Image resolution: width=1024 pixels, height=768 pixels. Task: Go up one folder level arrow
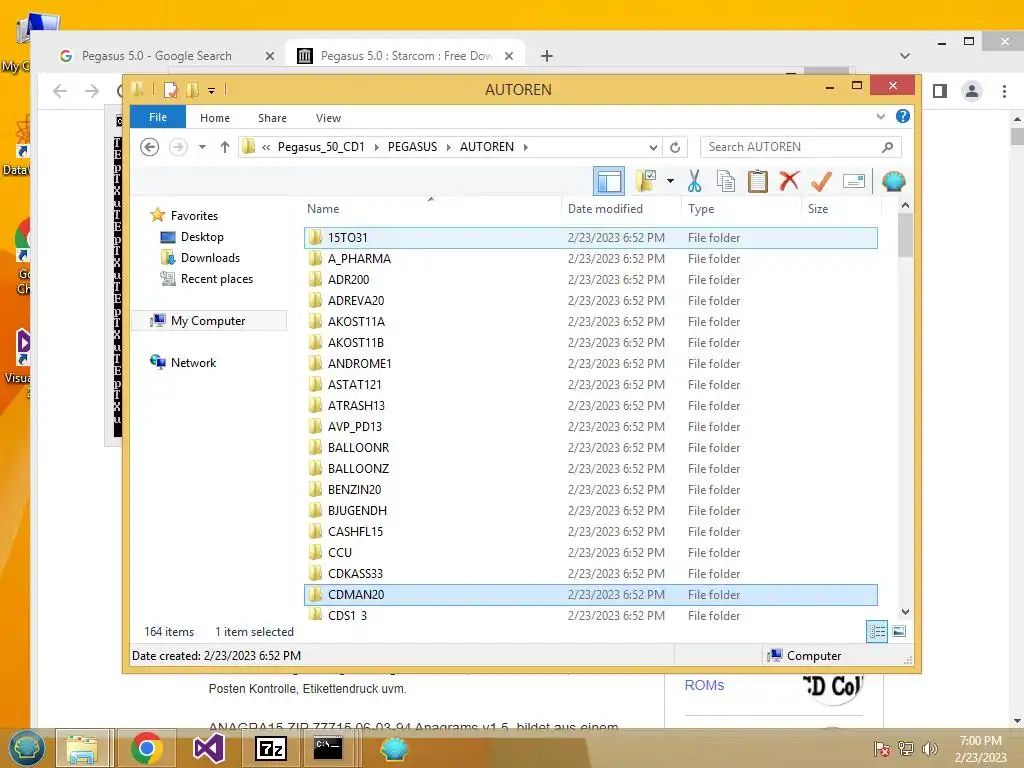[x=225, y=147]
